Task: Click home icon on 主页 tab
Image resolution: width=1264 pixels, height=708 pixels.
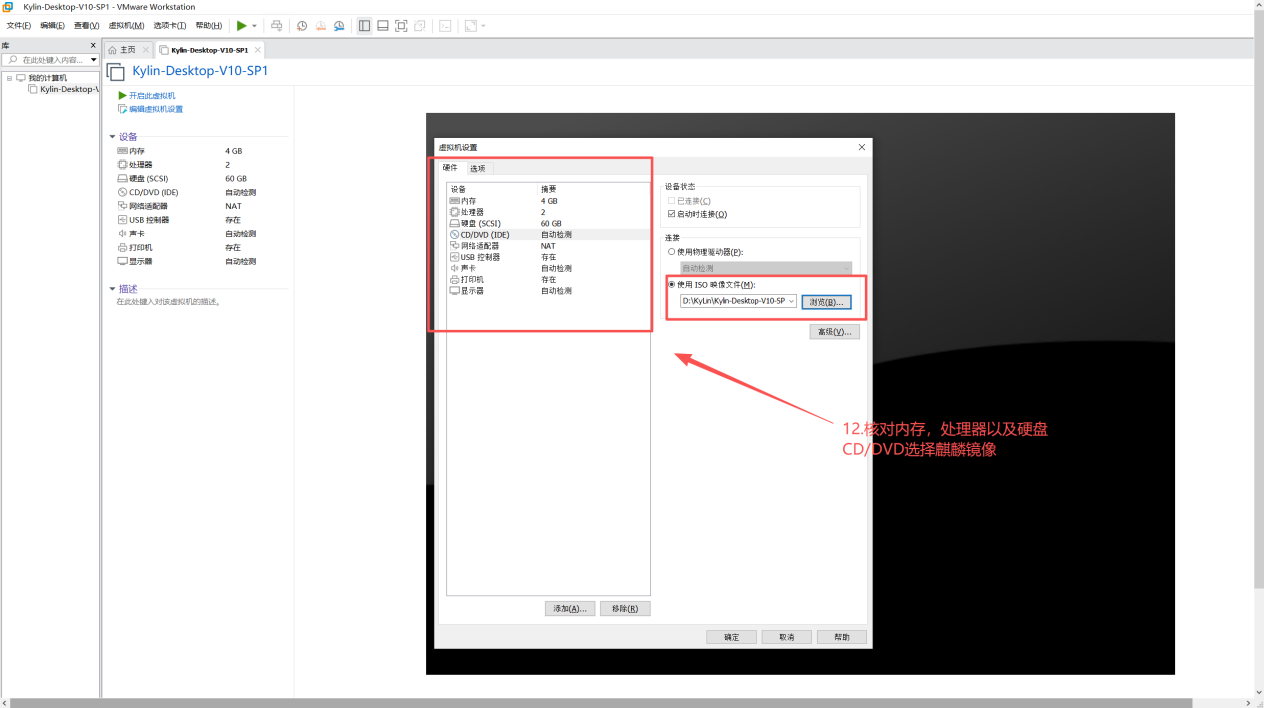Action: 113,50
